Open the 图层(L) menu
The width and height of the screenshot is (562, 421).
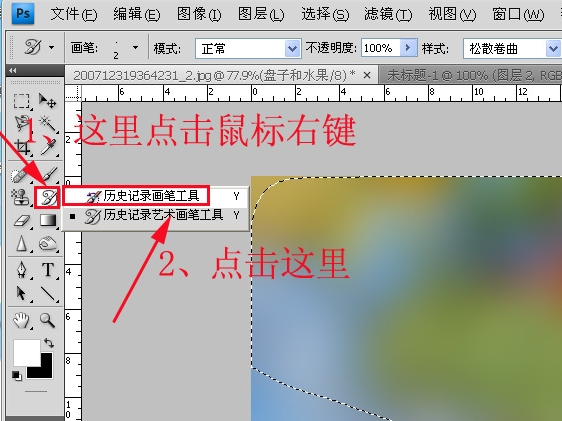point(261,14)
